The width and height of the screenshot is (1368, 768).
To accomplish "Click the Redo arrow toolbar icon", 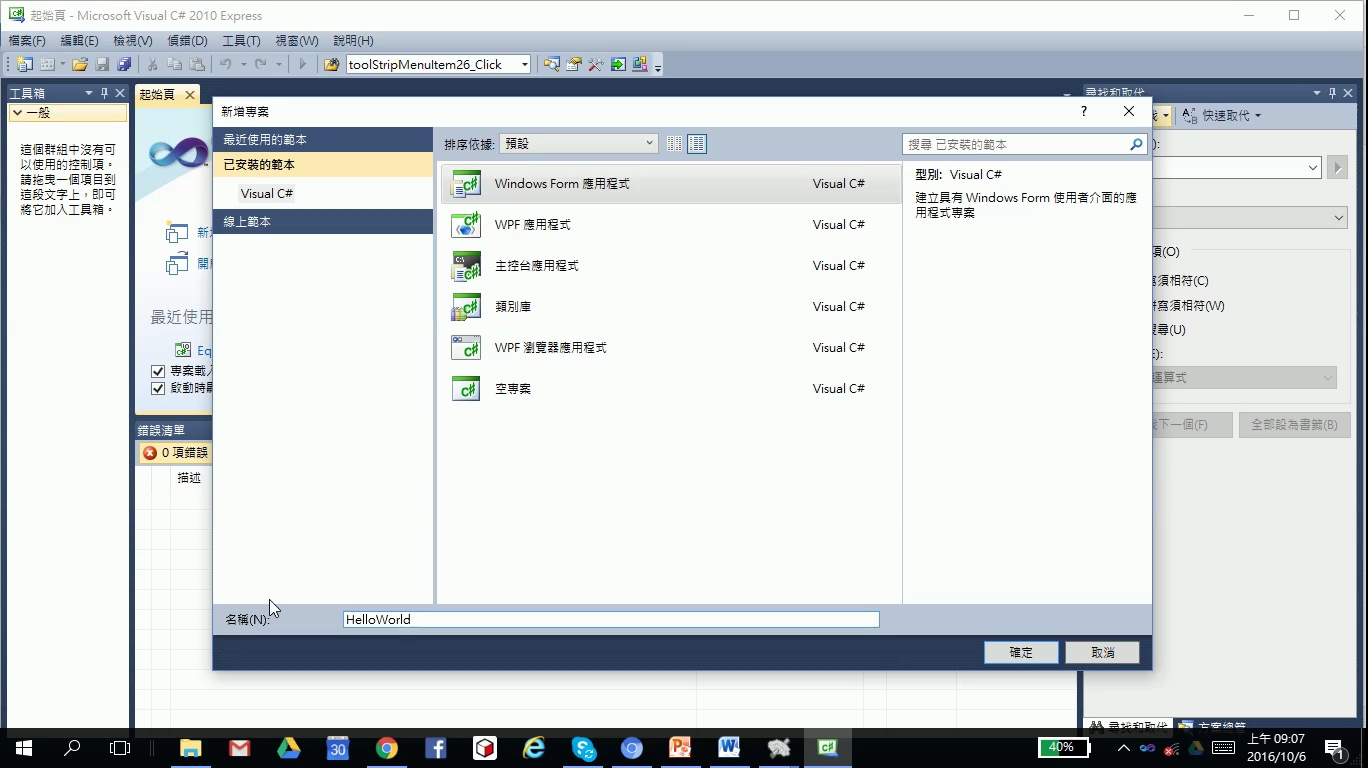I will [261, 64].
